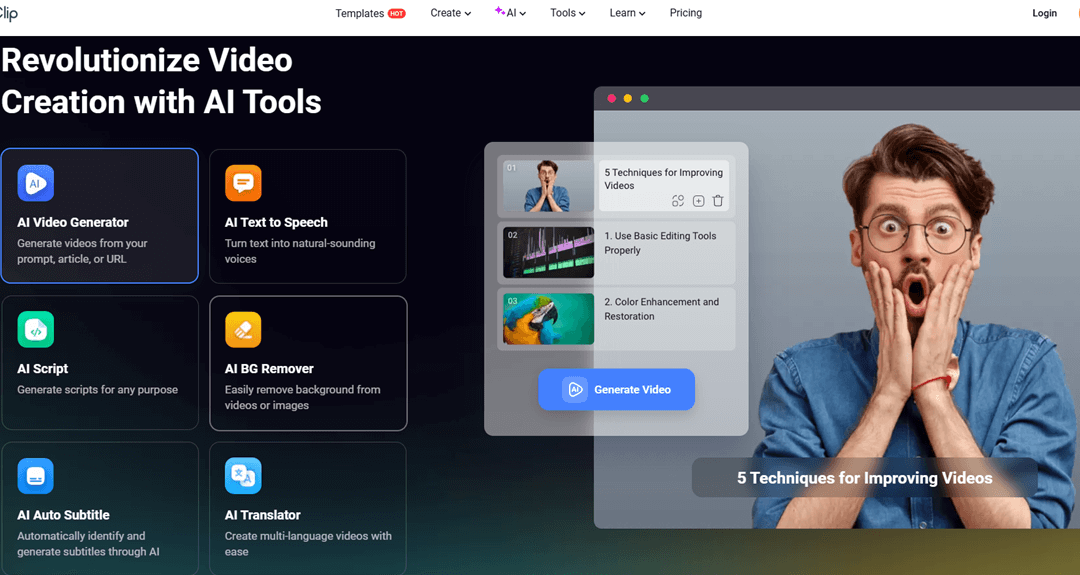
Task: Click 'Generate scripts for any purpose' description
Action: point(97,390)
